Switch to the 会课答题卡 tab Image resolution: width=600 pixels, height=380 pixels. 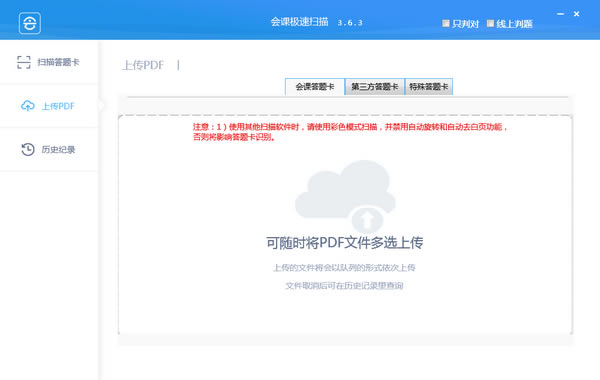pyautogui.click(x=315, y=86)
